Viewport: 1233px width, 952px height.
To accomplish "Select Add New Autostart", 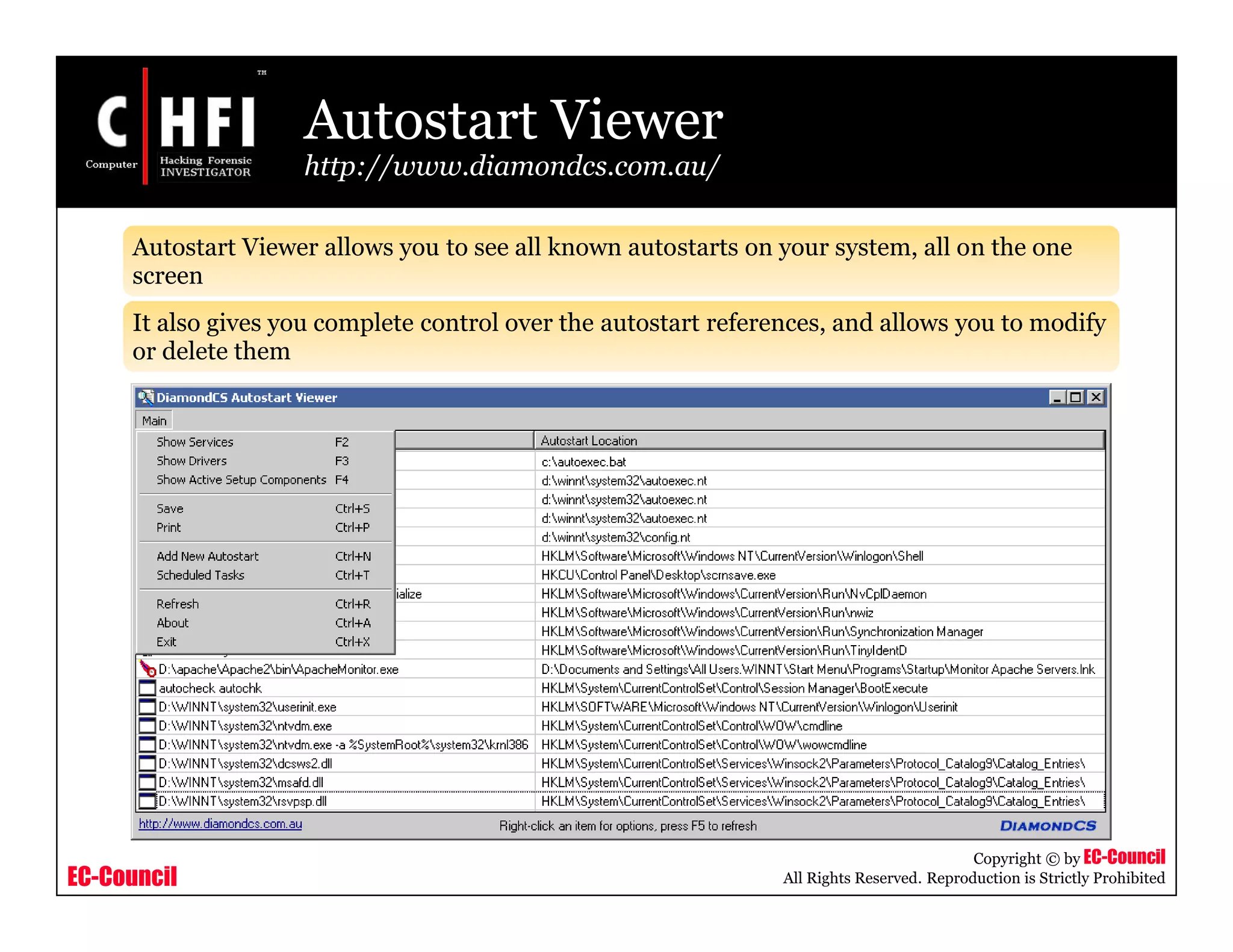I will 266,556.
